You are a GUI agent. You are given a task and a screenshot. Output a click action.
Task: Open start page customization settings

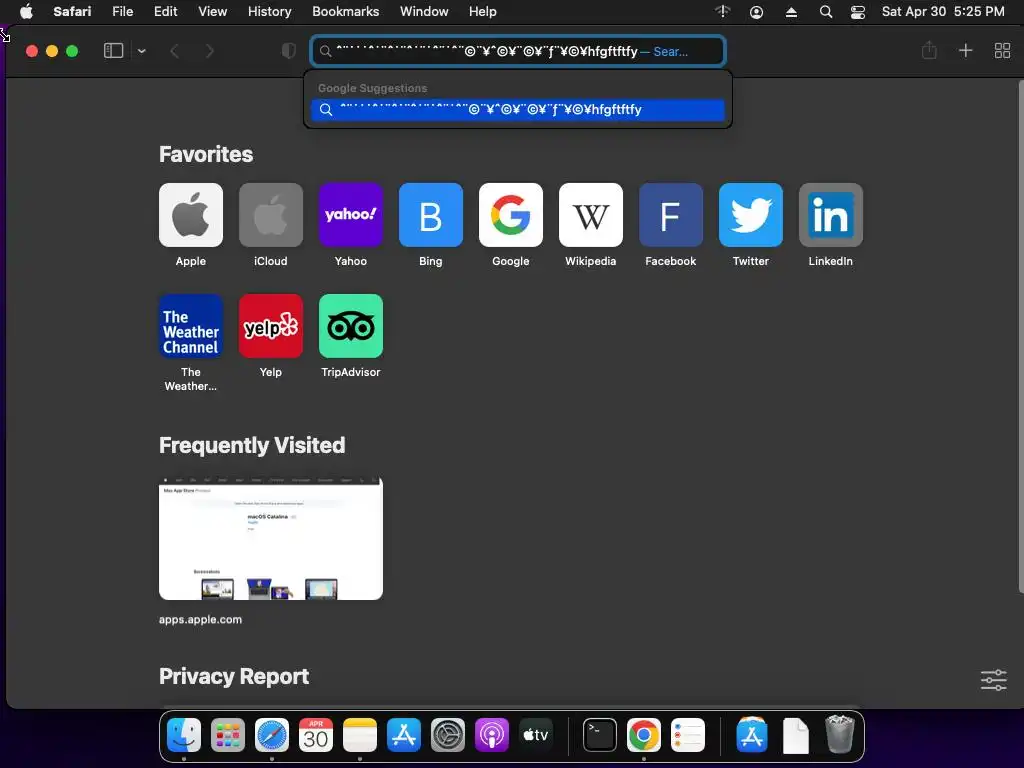point(993,680)
